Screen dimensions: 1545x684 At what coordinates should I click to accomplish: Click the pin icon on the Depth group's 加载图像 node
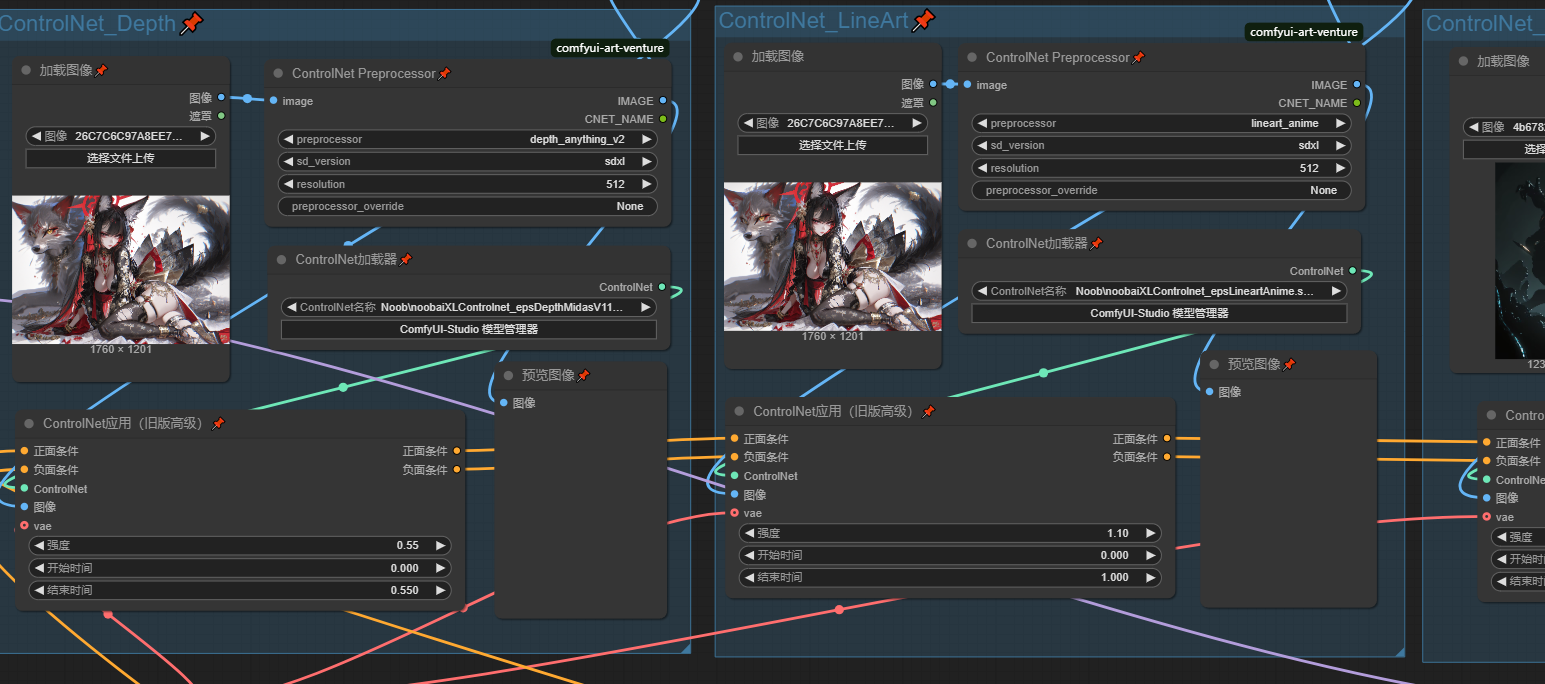(x=102, y=71)
